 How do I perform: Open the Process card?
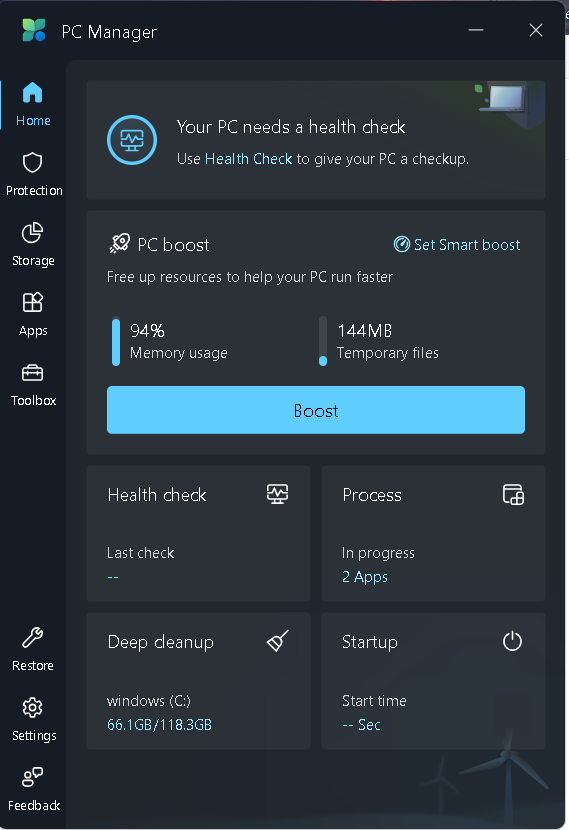coord(433,534)
